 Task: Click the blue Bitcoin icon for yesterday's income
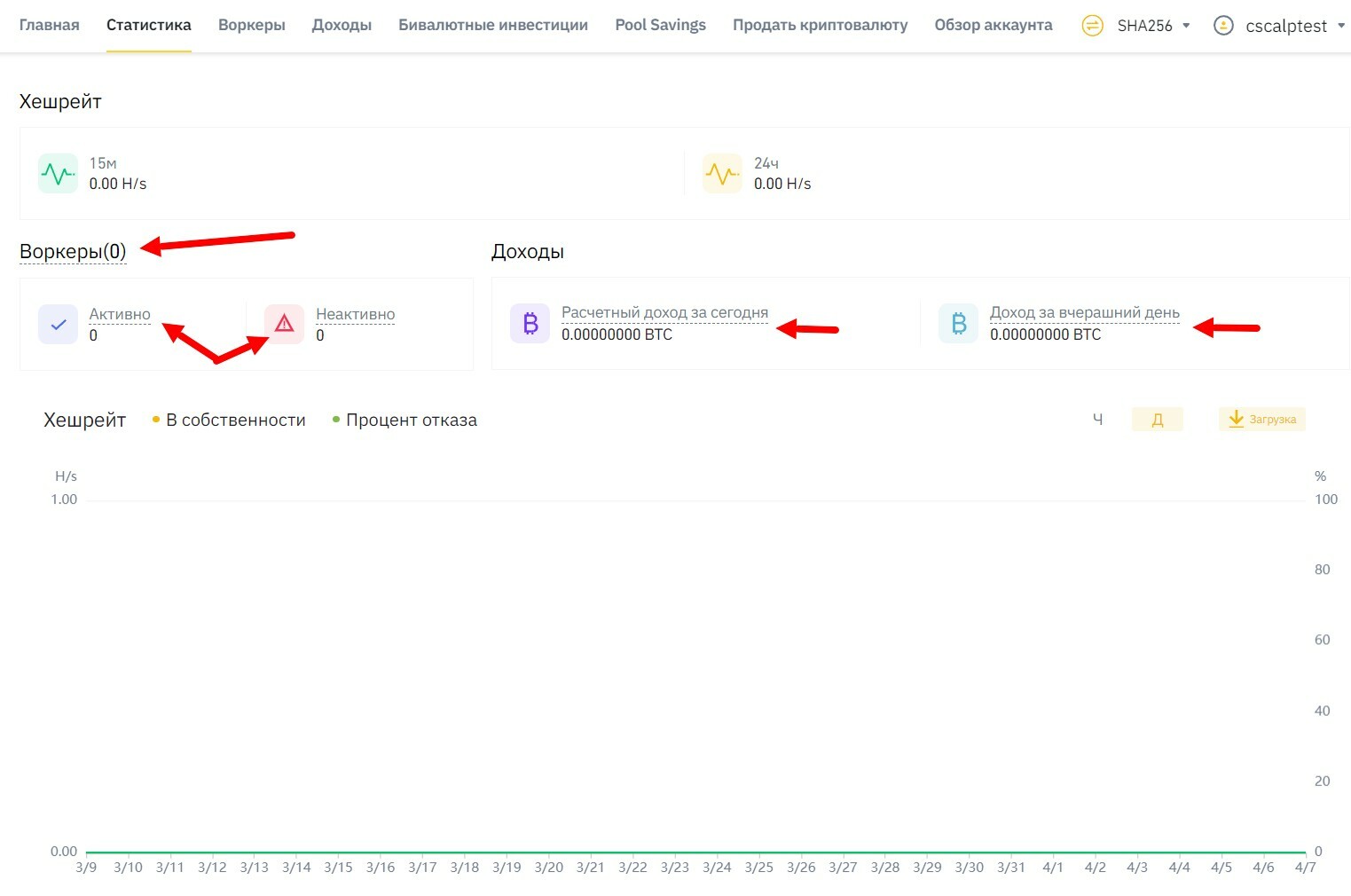(958, 323)
